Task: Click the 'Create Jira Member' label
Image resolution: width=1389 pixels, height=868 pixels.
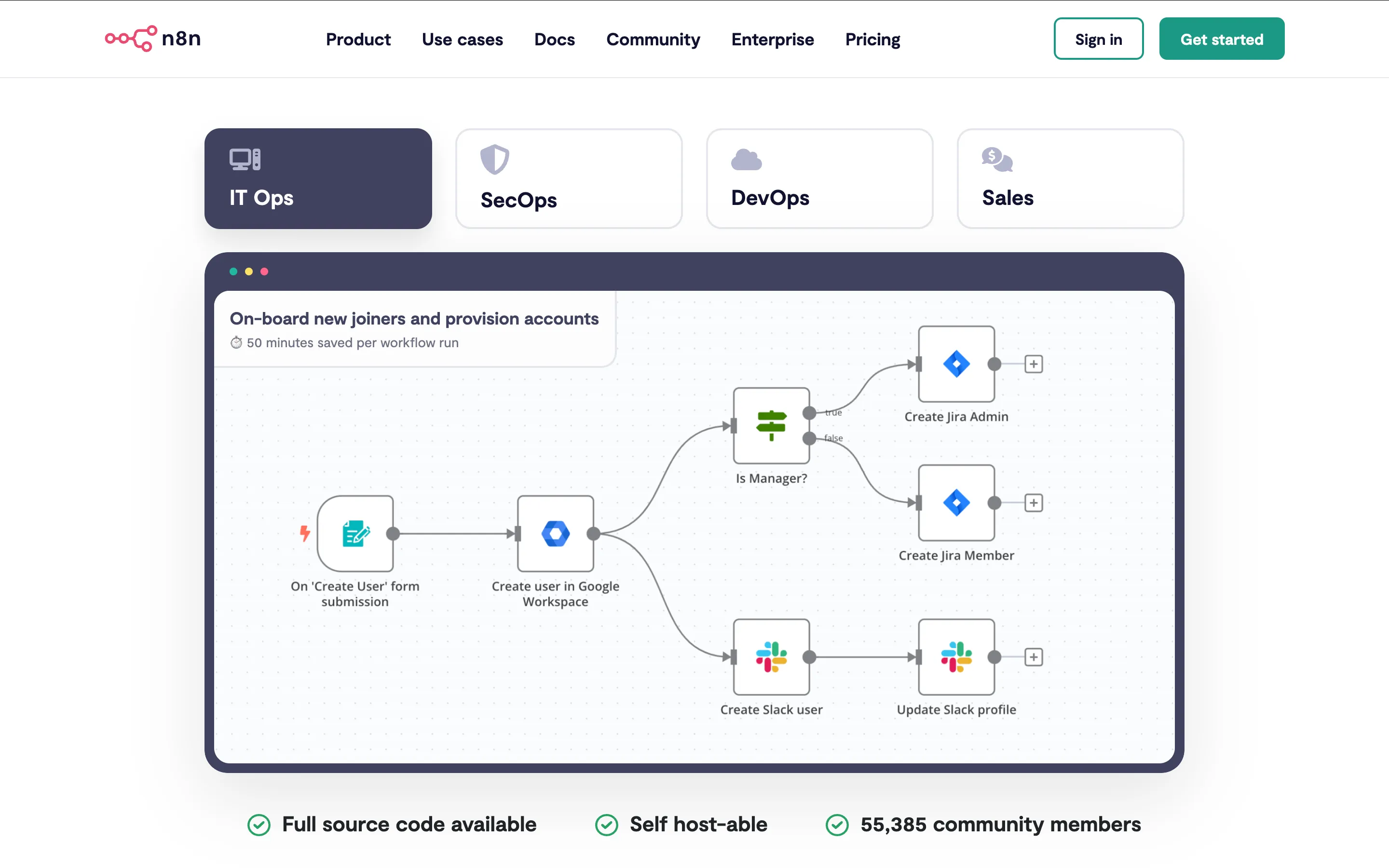Action: click(x=956, y=556)
